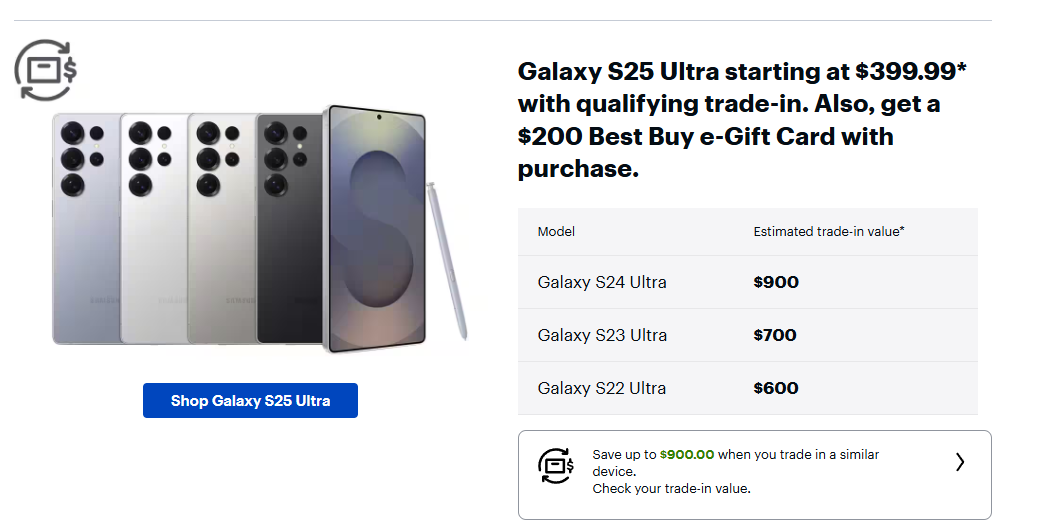Click the Galaxy S23 Ultra model row
1059x524 pixels.
tap(602, 335)
